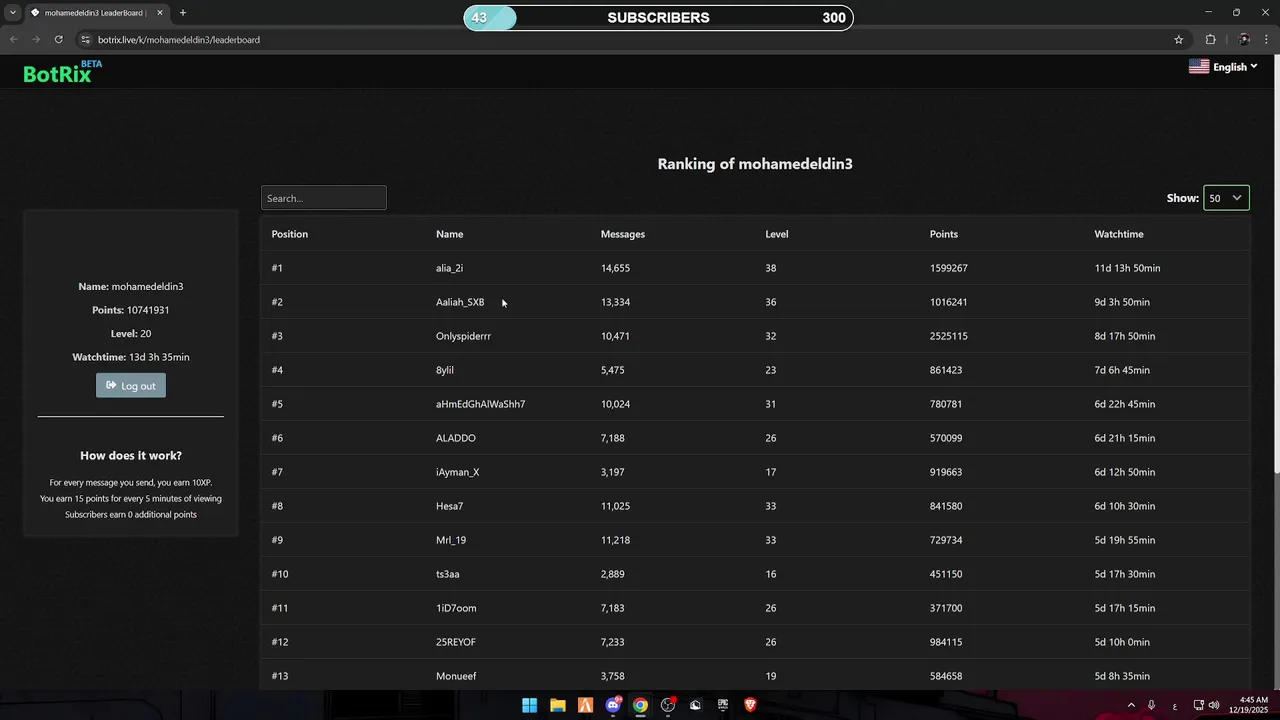This screenshot has width=1280, height=720.
Task: Click points value 2525115
Action: click(x=948, y=336)
